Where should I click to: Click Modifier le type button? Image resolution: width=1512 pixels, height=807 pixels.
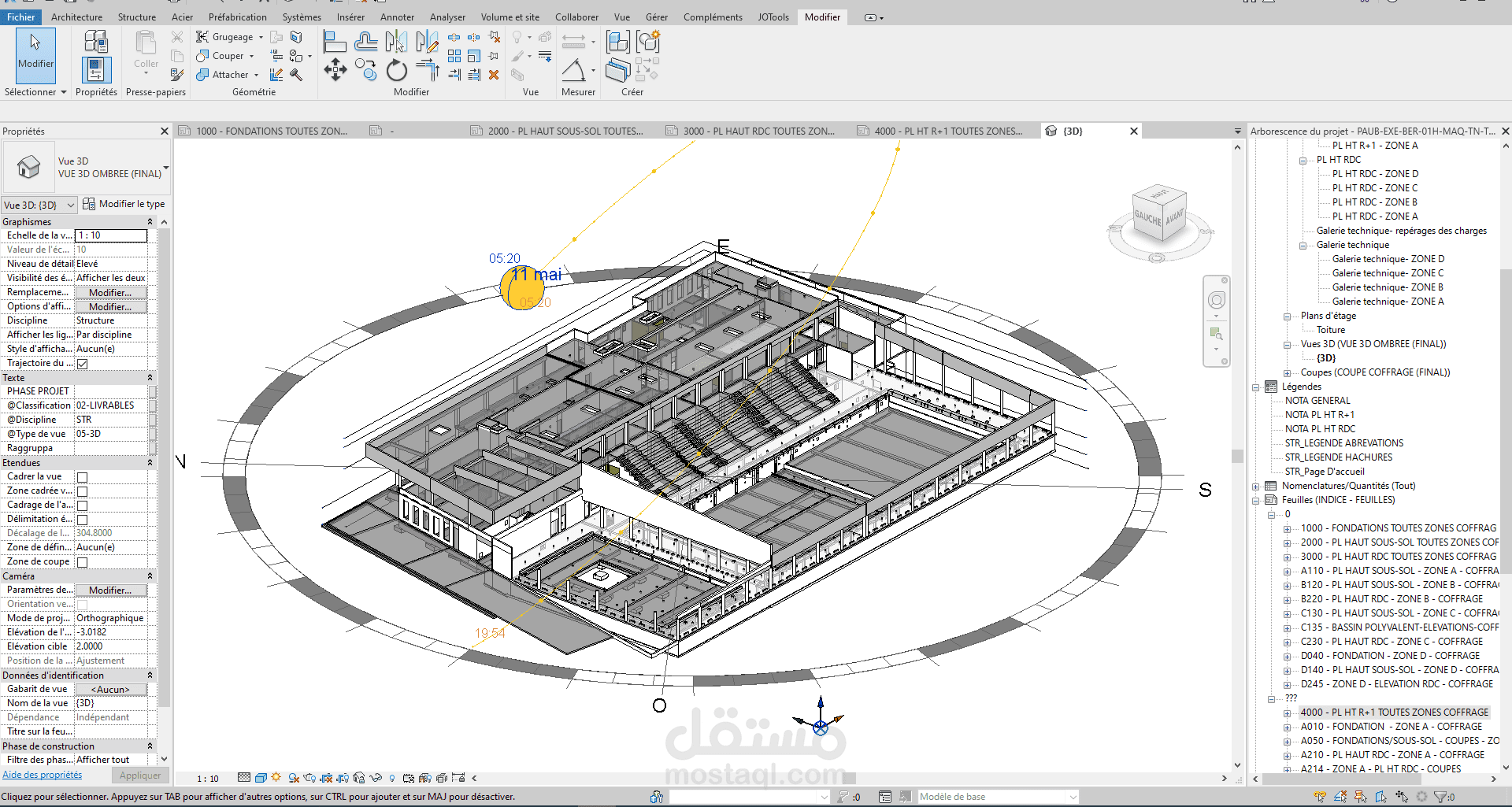pos(124,204)
